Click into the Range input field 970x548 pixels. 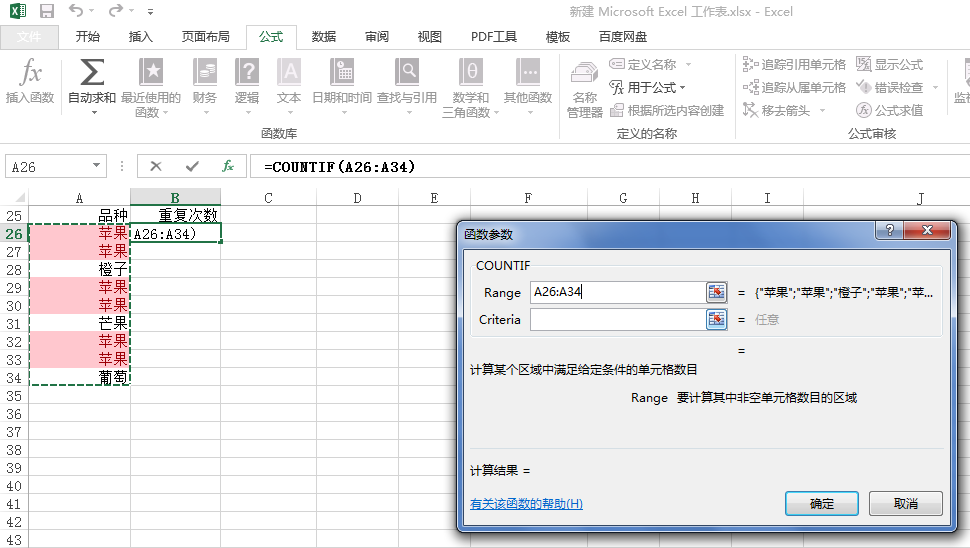point(618,292)
